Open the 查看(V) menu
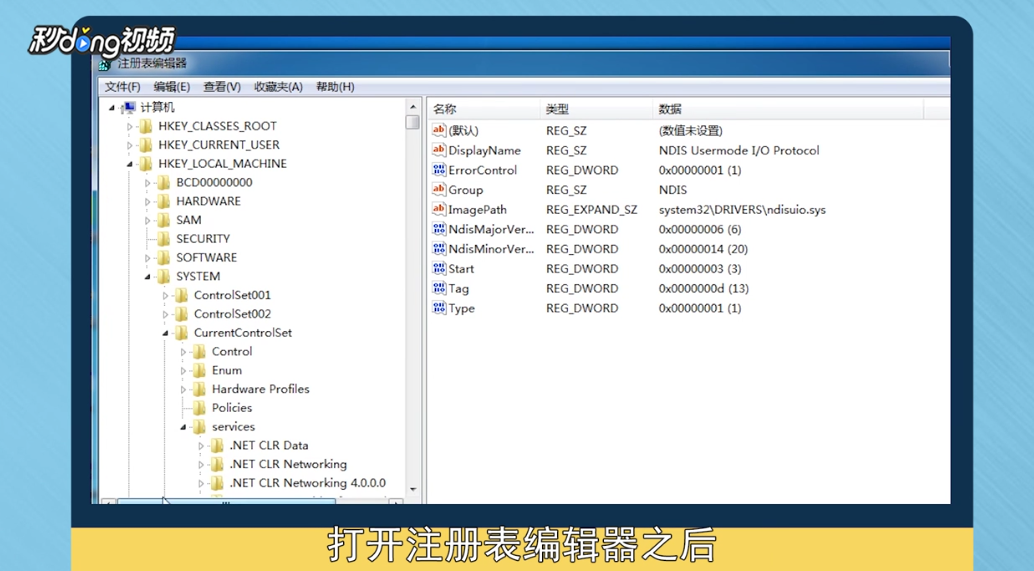The height and width of the screenshot is (571, 1034). click(x=222, y=87)
